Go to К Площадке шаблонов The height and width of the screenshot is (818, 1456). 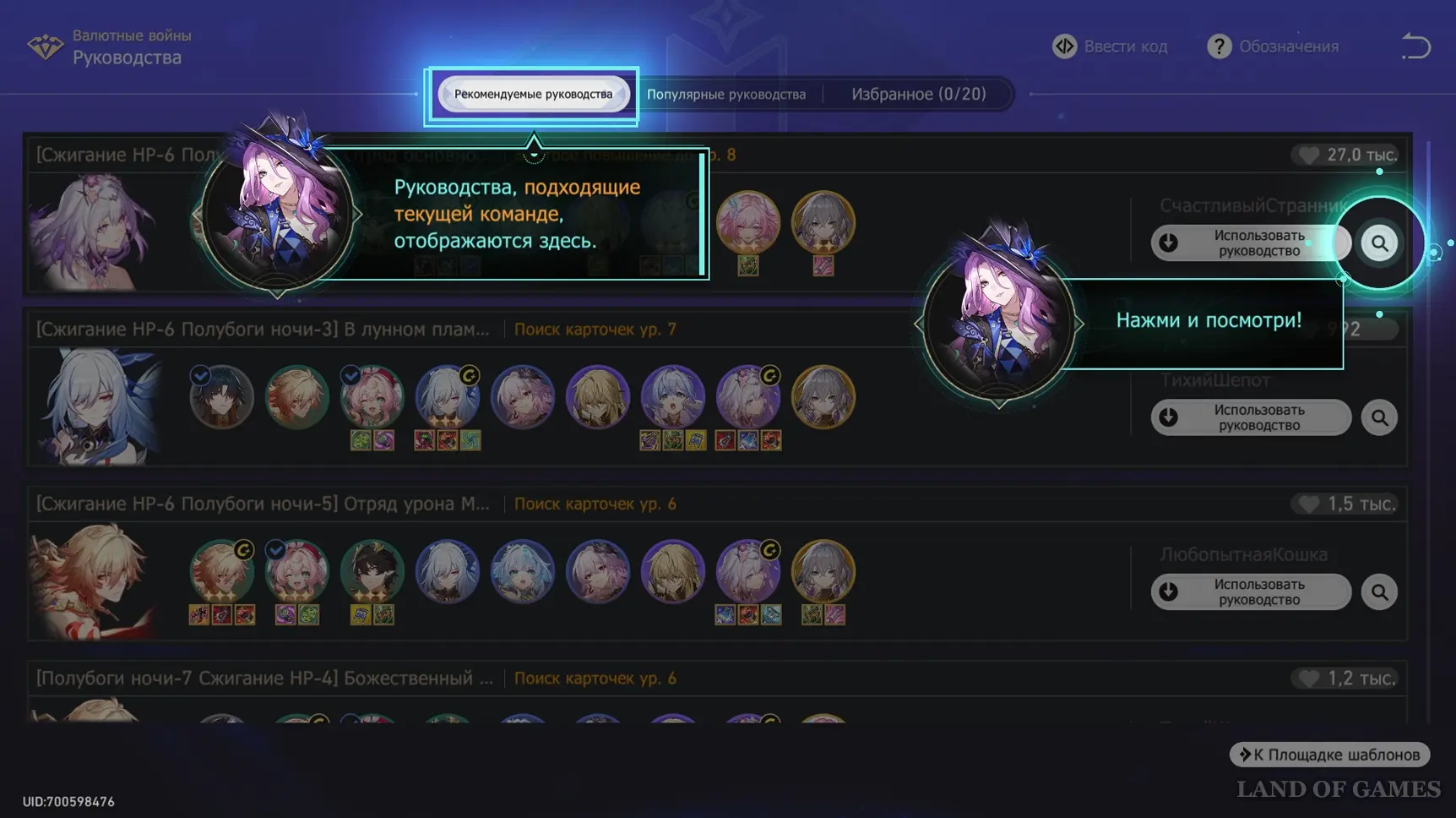(1329, 755)
